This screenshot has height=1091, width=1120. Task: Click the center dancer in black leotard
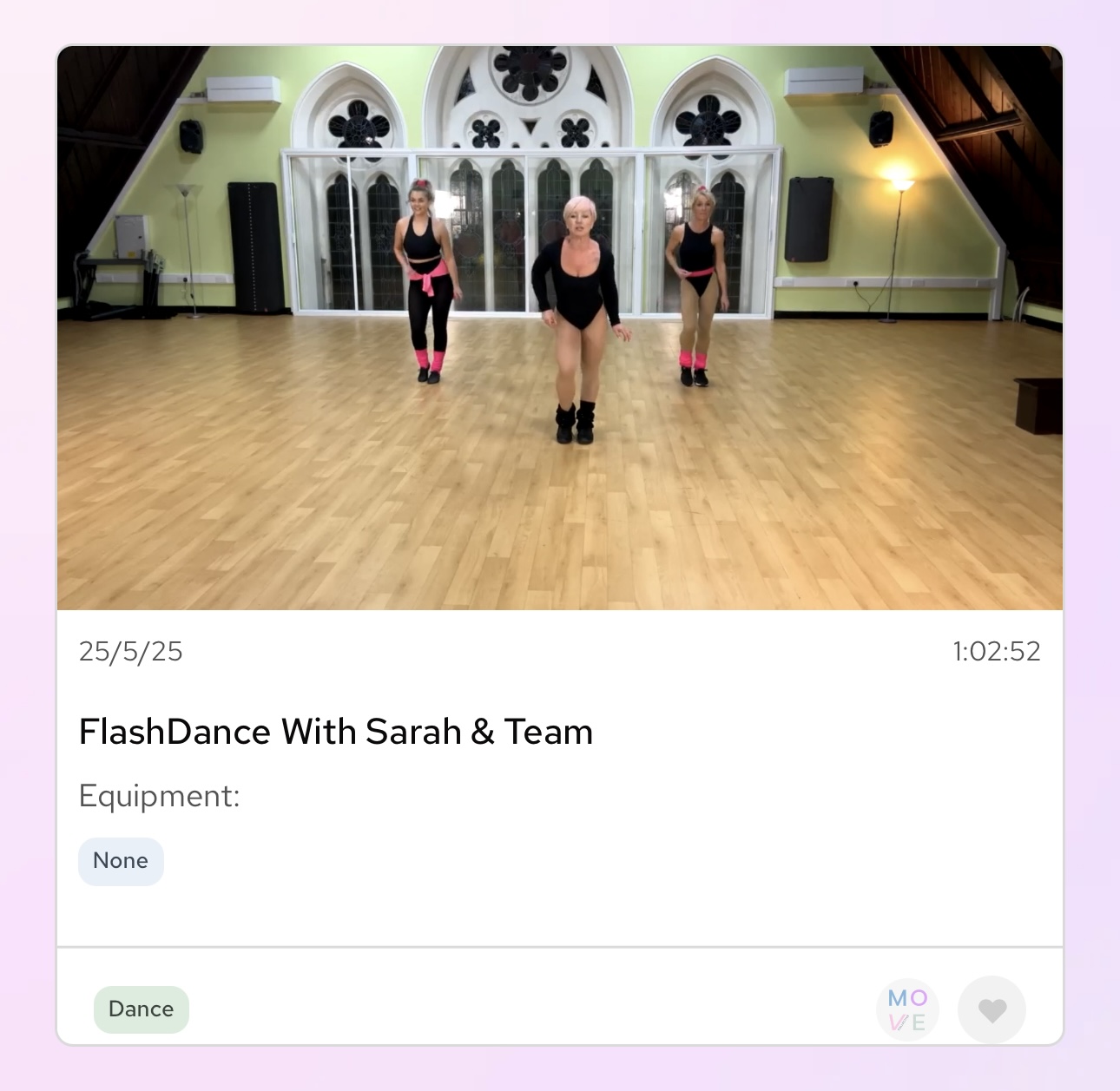578,321
